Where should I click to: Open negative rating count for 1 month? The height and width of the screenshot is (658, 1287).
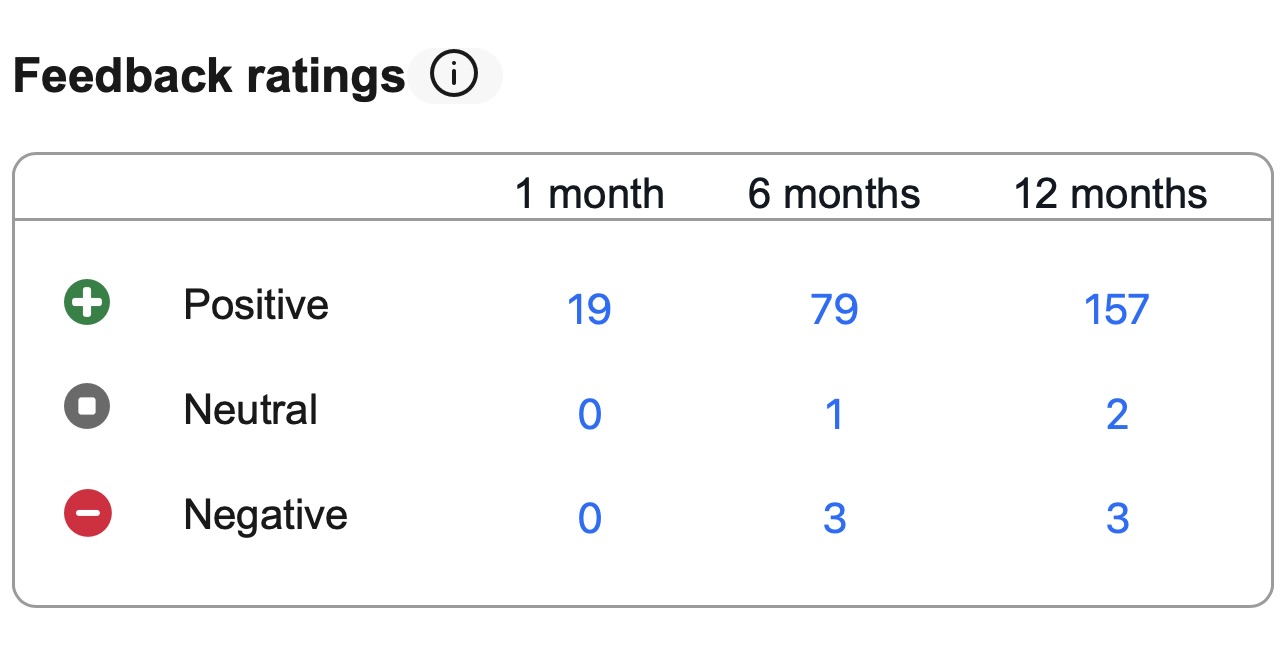click(589, 519)
